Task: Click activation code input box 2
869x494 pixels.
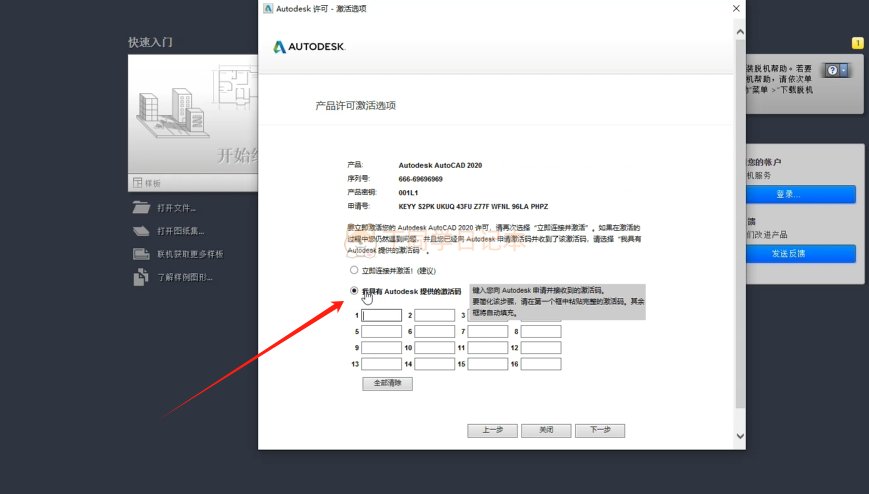Action: pos(434,315)
